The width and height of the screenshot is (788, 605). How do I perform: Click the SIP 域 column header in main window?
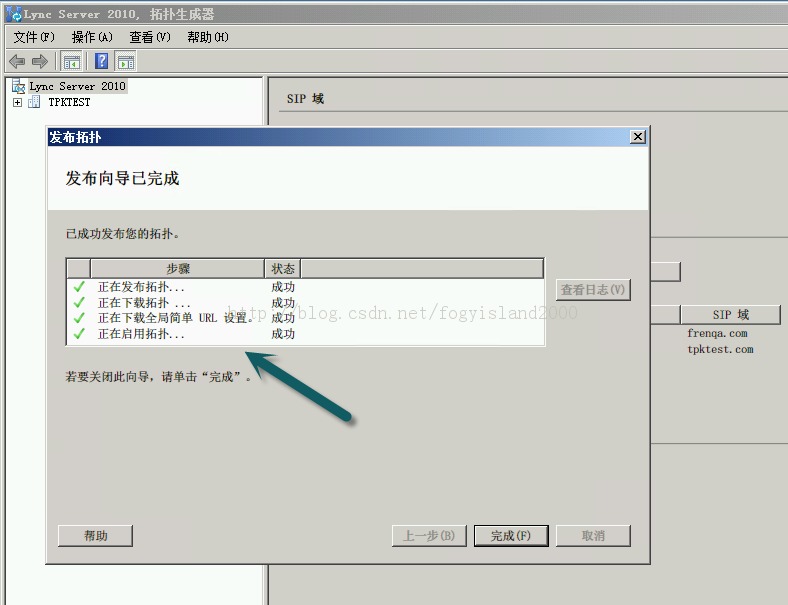[x=731, y=315]
